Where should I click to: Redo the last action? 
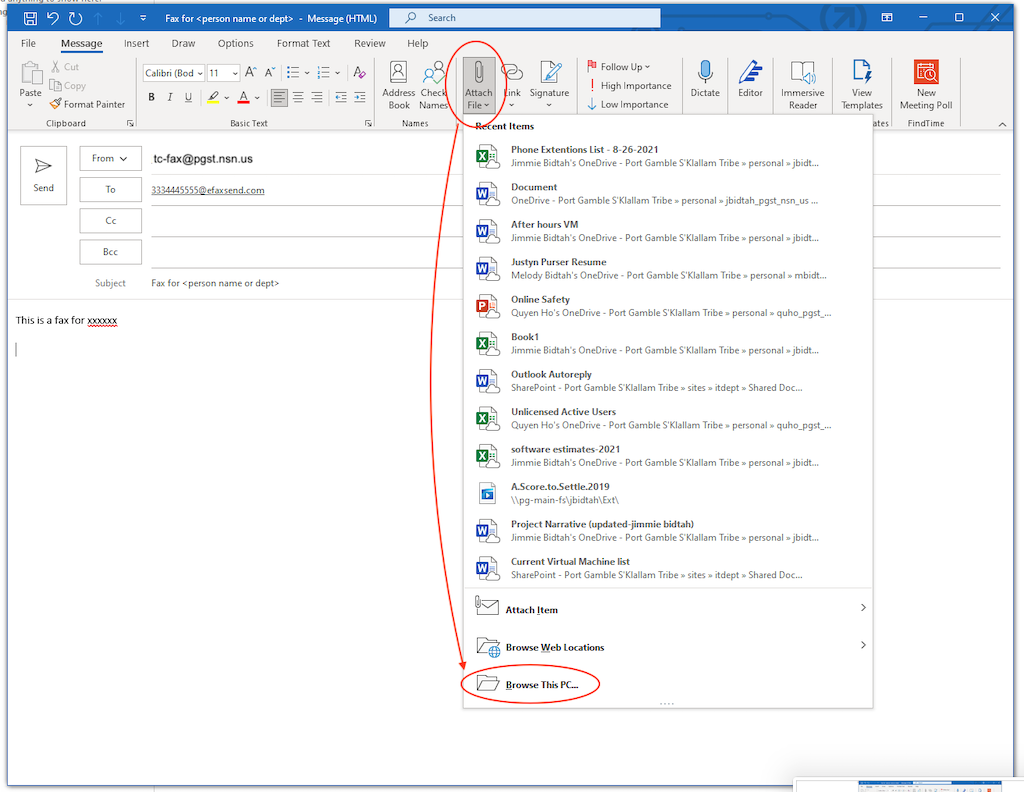click(76, 18)
